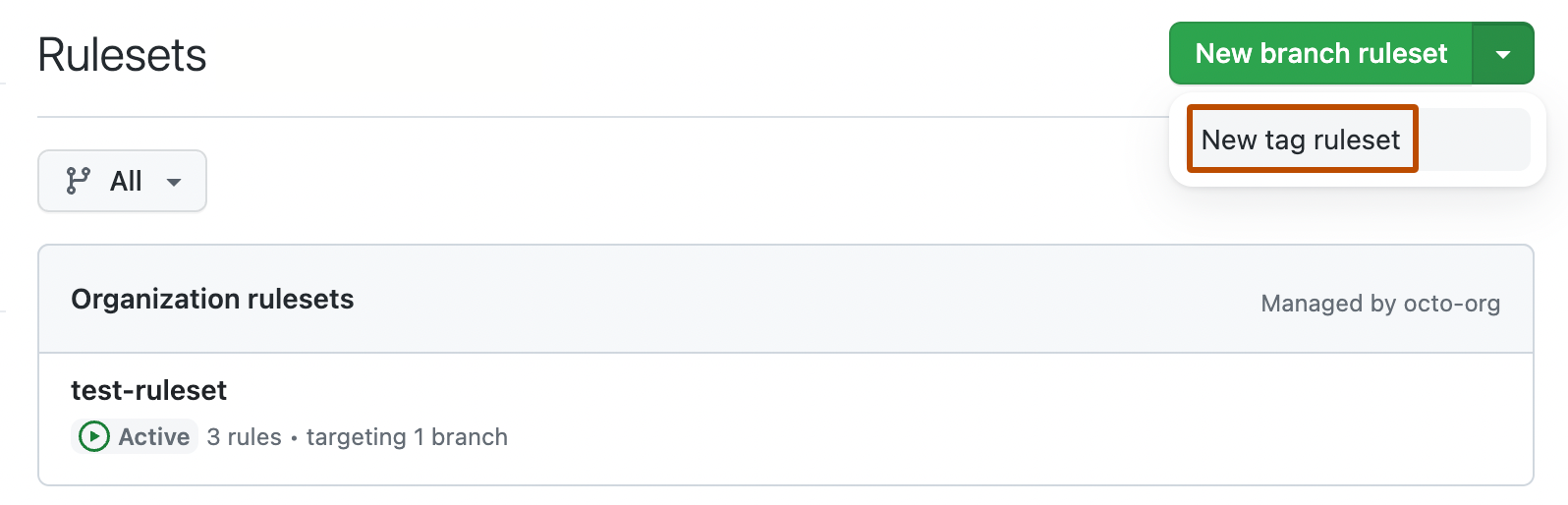Click the "Managed by octo-org" label

1379,304
